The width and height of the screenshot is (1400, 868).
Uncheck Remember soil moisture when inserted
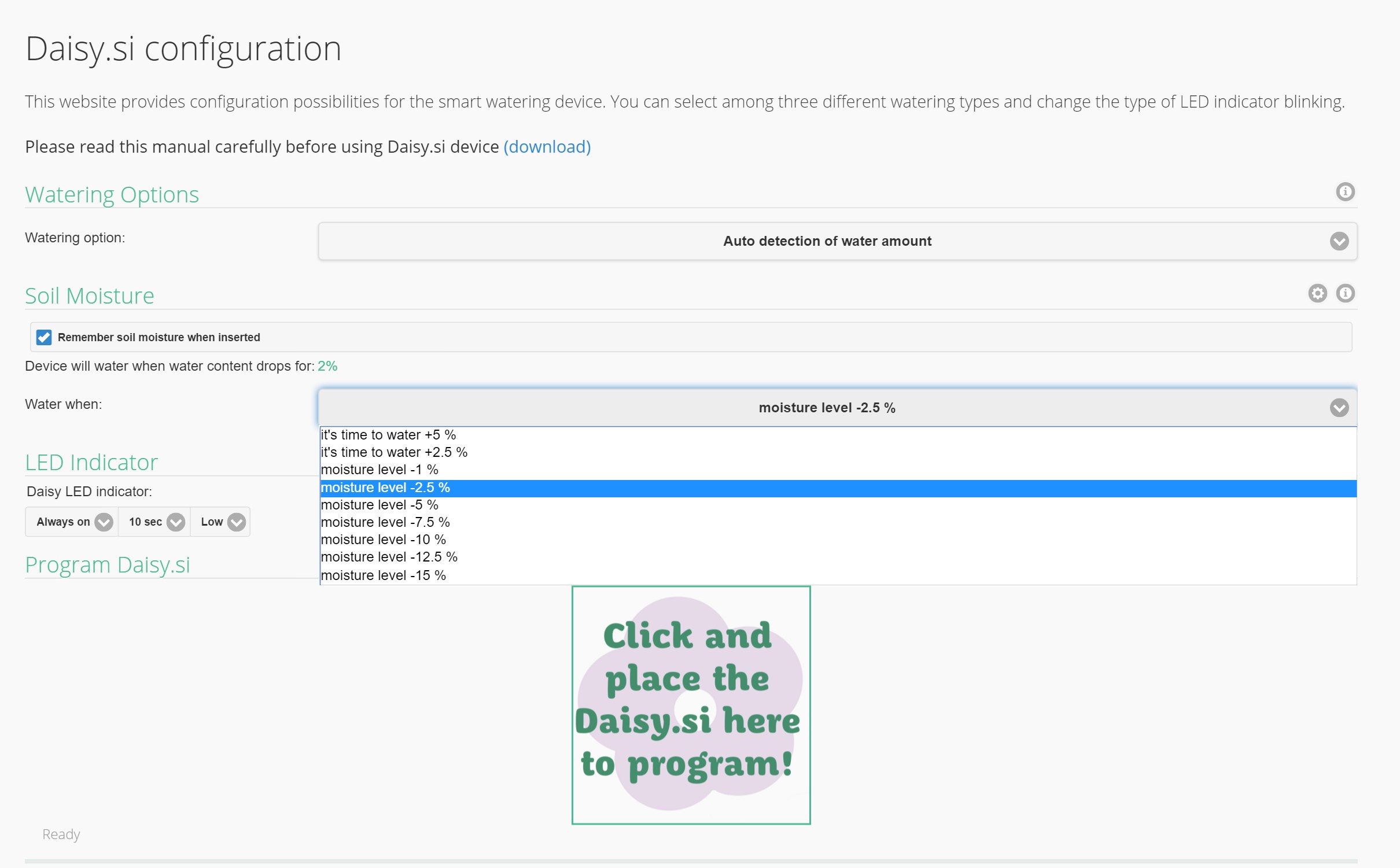[x=44, y=337]
